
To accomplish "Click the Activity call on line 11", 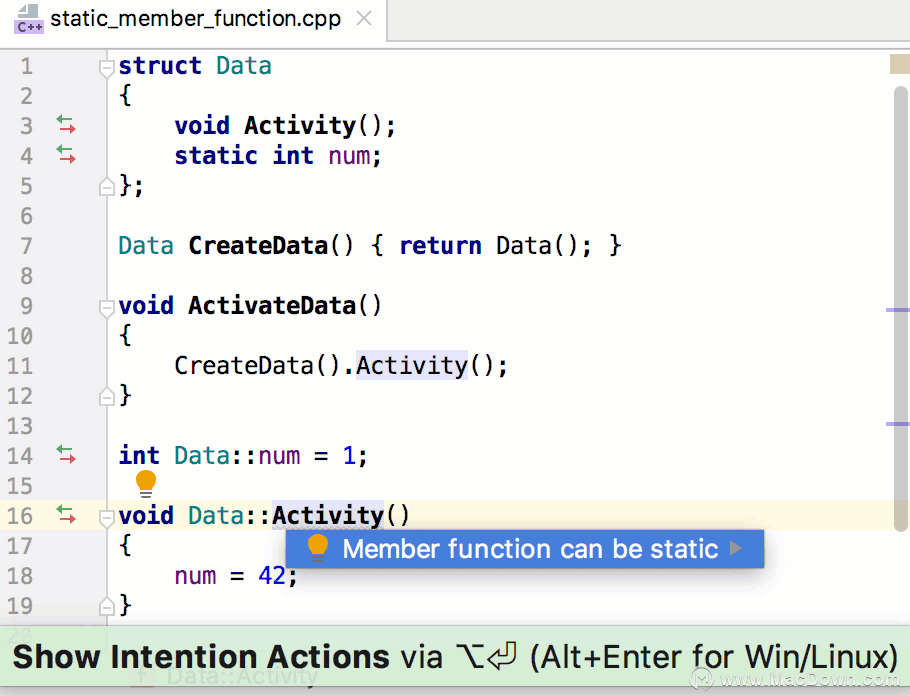I will (x=411, y=366).
